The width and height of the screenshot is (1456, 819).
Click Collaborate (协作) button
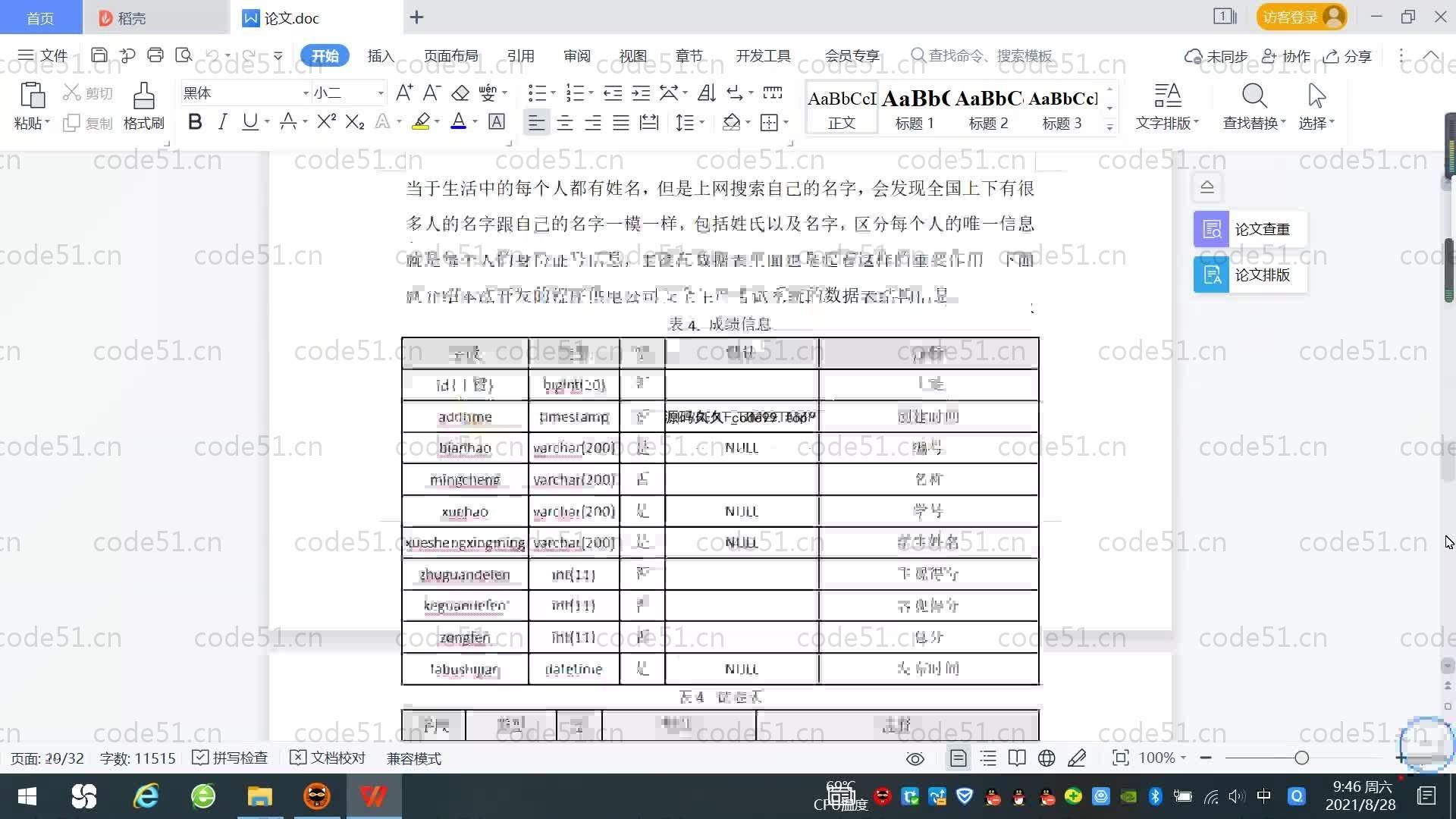coord(1286,56)
